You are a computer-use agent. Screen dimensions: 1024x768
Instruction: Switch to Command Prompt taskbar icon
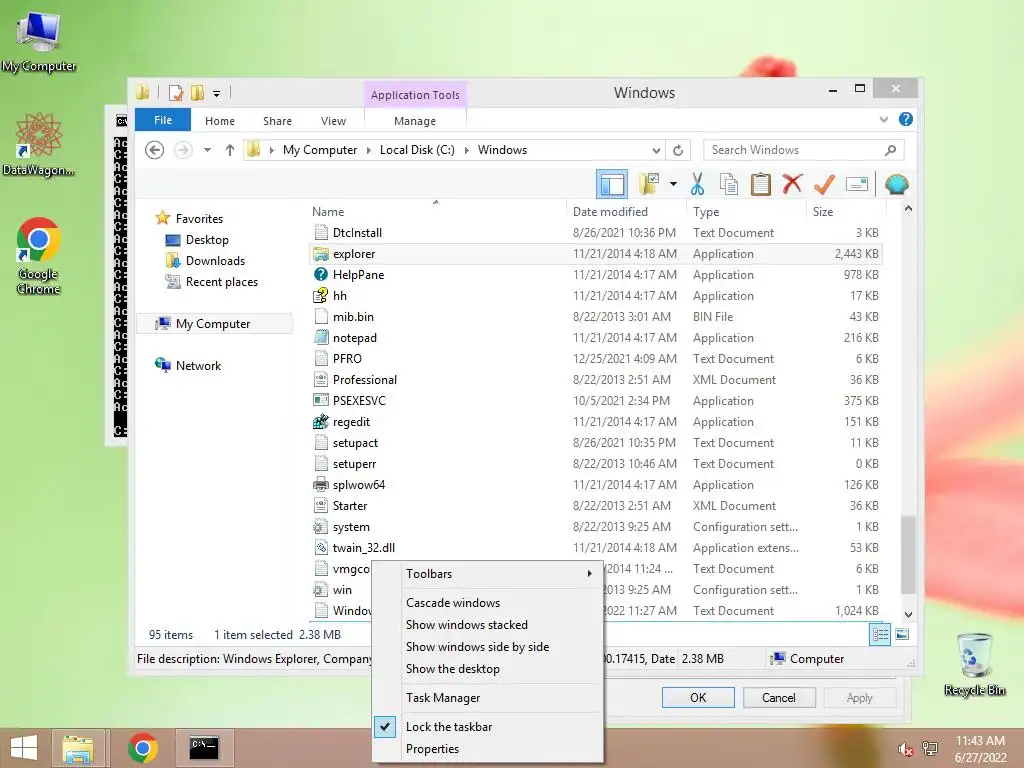pyautogui.click(x=204, y=748)
